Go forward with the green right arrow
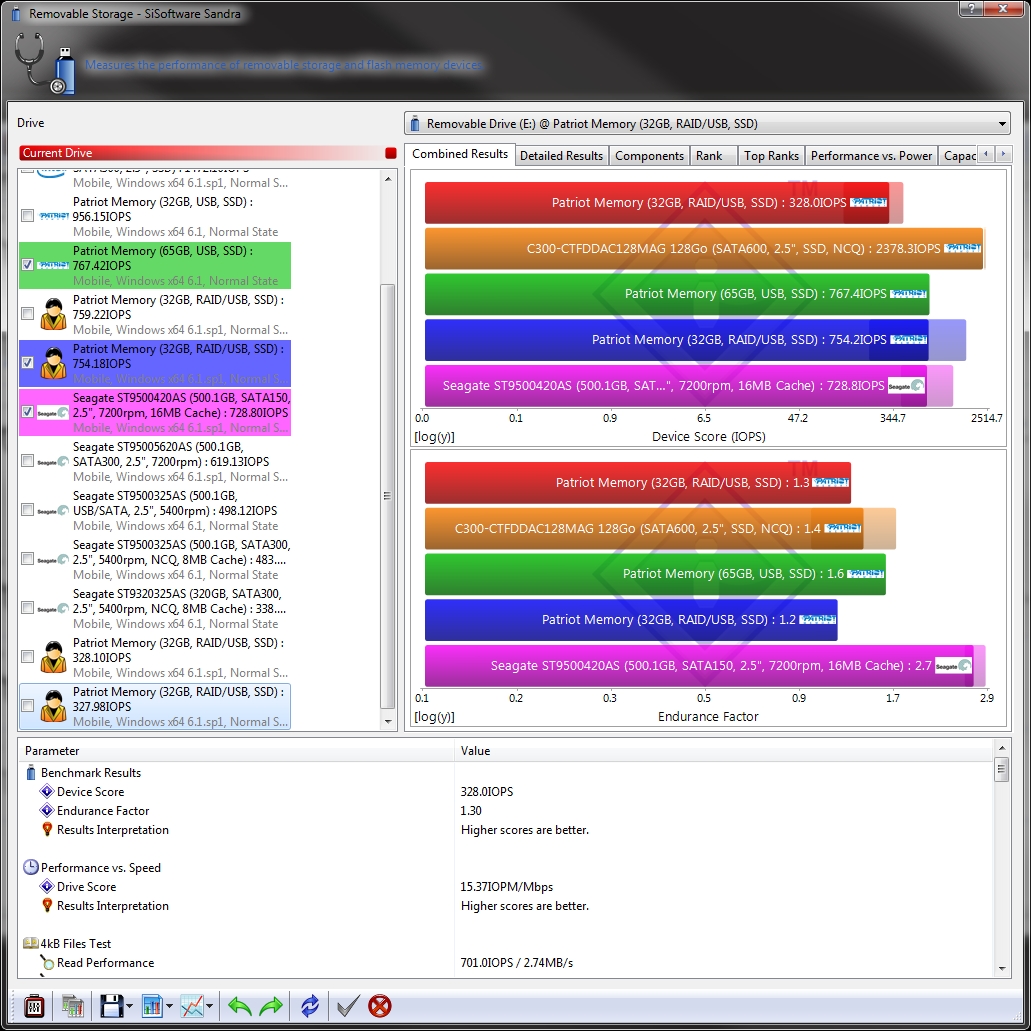 click(271, 1006)
